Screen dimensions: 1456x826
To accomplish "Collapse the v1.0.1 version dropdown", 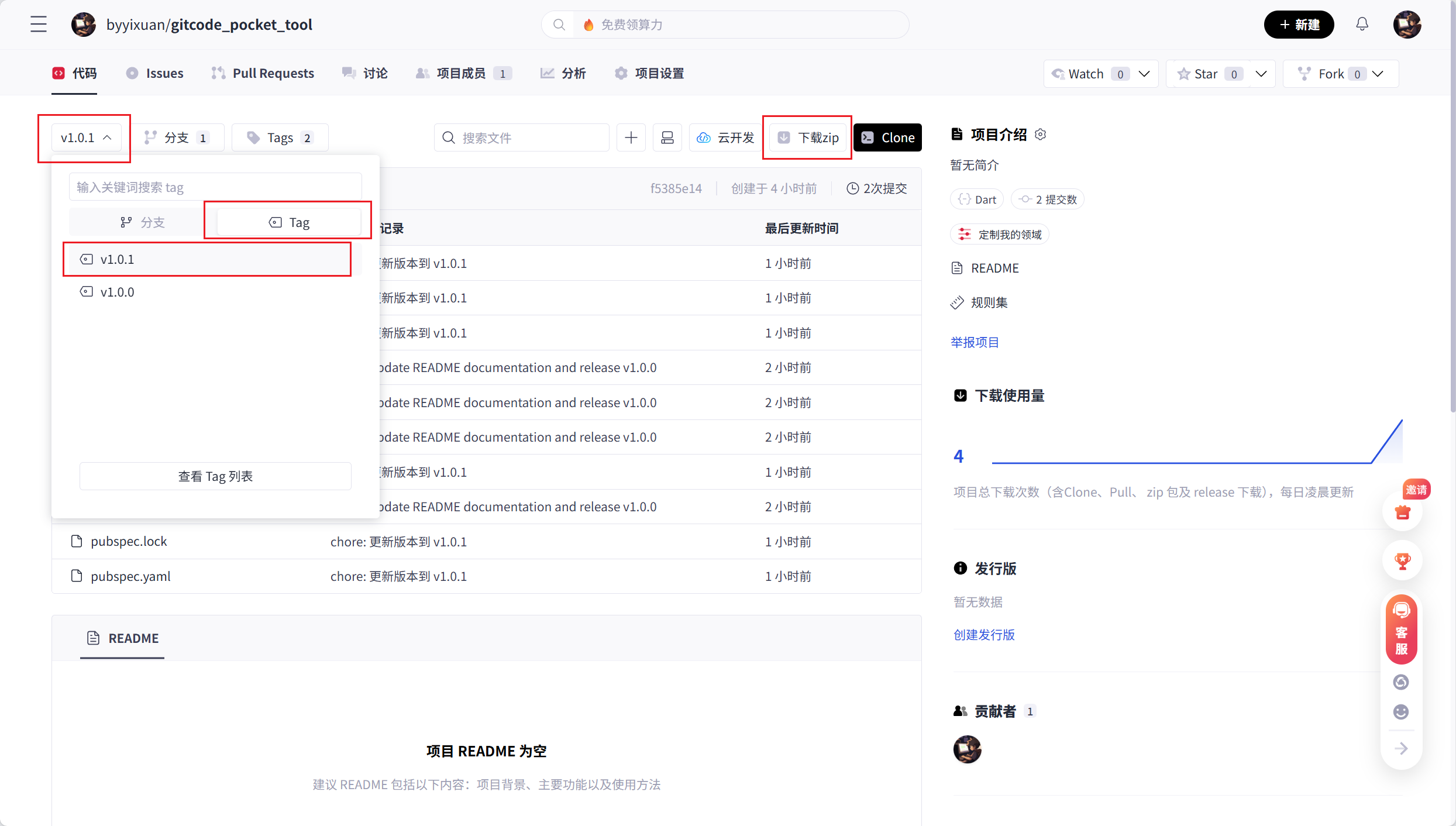I will [86, 137].
